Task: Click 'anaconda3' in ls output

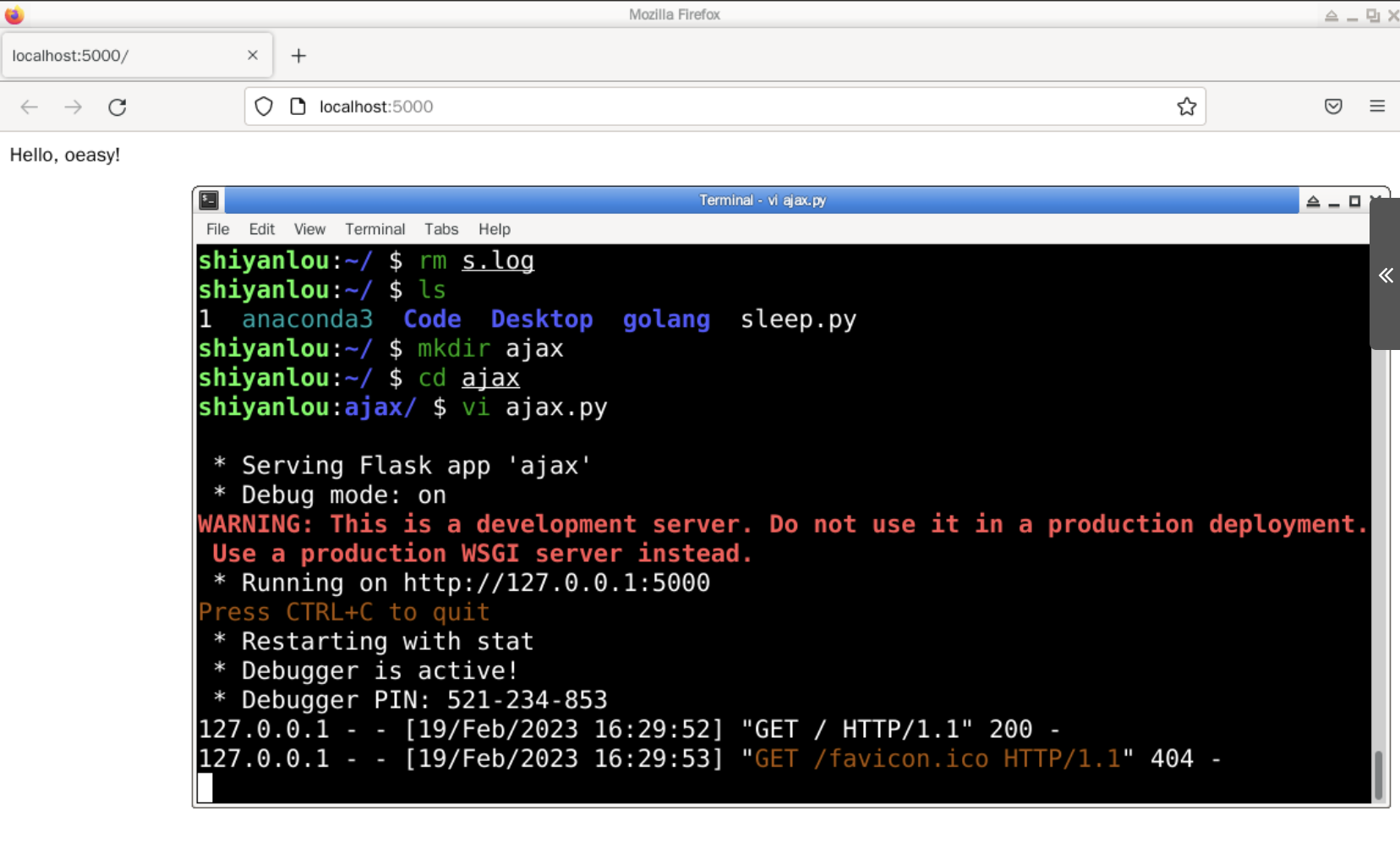Action: point(307,319)
